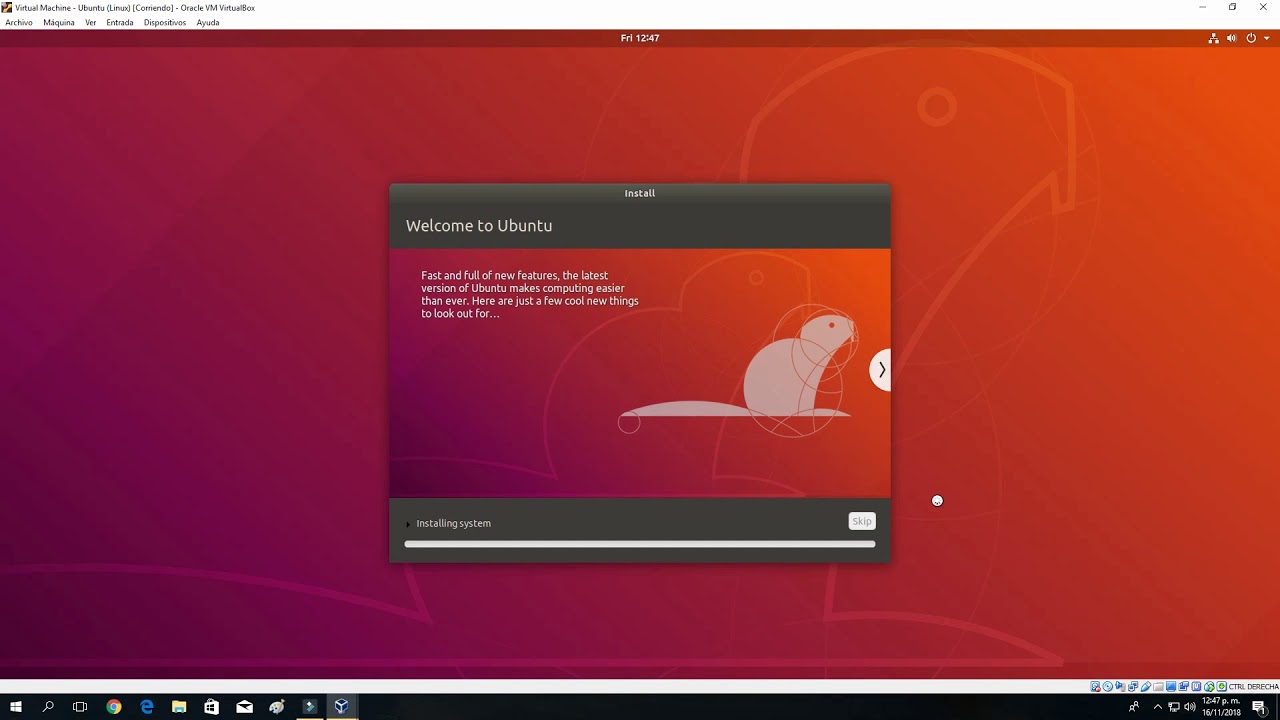Open Windows notification center

1260,707
